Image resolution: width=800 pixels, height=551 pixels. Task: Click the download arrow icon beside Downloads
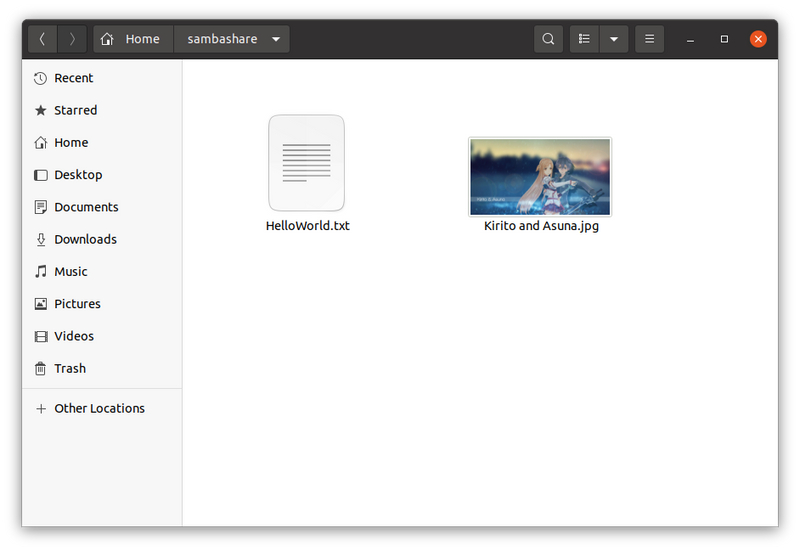(40, 239)
